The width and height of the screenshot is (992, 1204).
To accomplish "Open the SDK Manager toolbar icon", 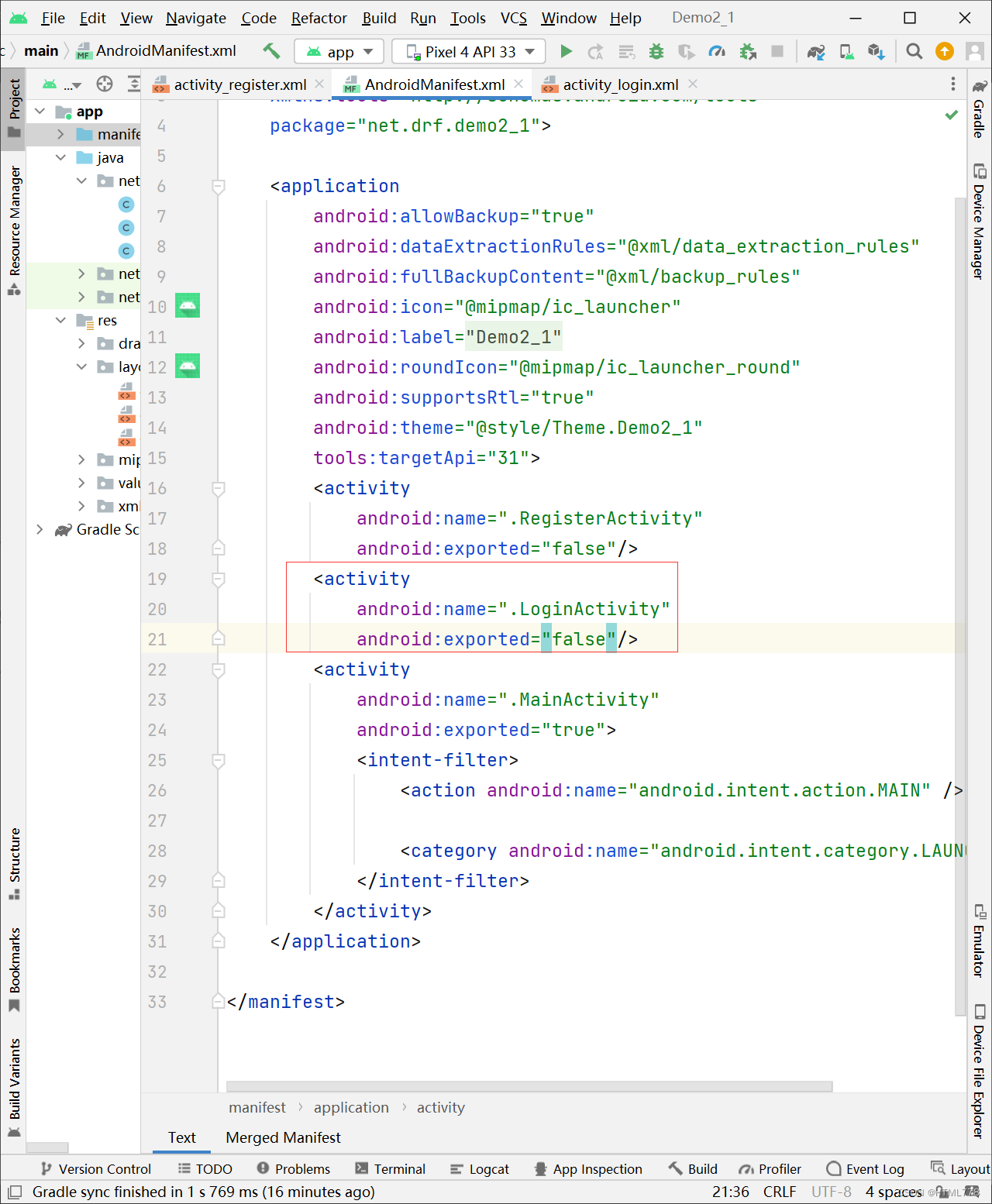I will pos(877,51).
